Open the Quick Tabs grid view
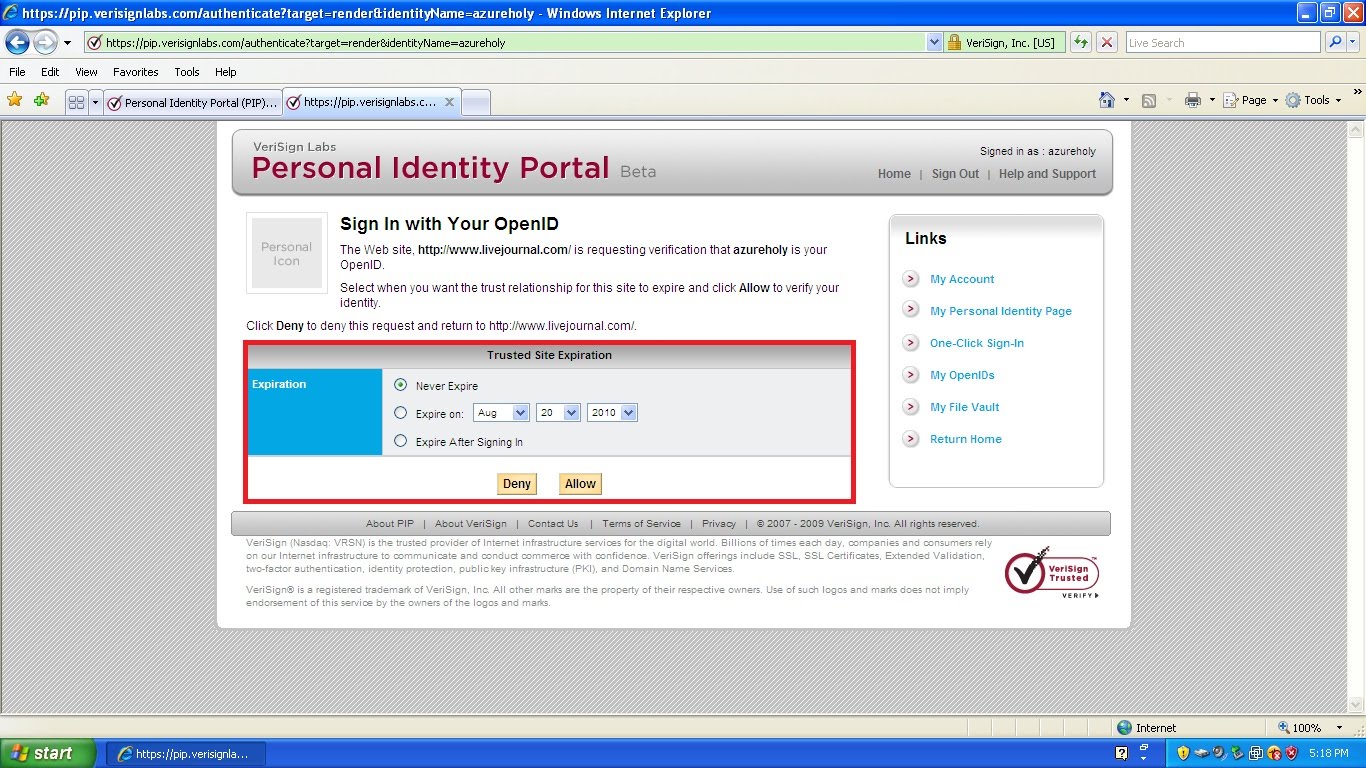 click(76, 102)
